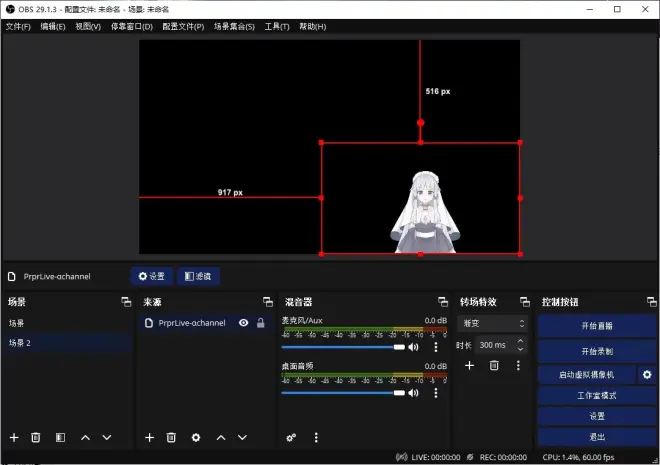Screen dimensions: 660x465
Task: Click 设置 button in controls panel
Action: tap(597, 416)
